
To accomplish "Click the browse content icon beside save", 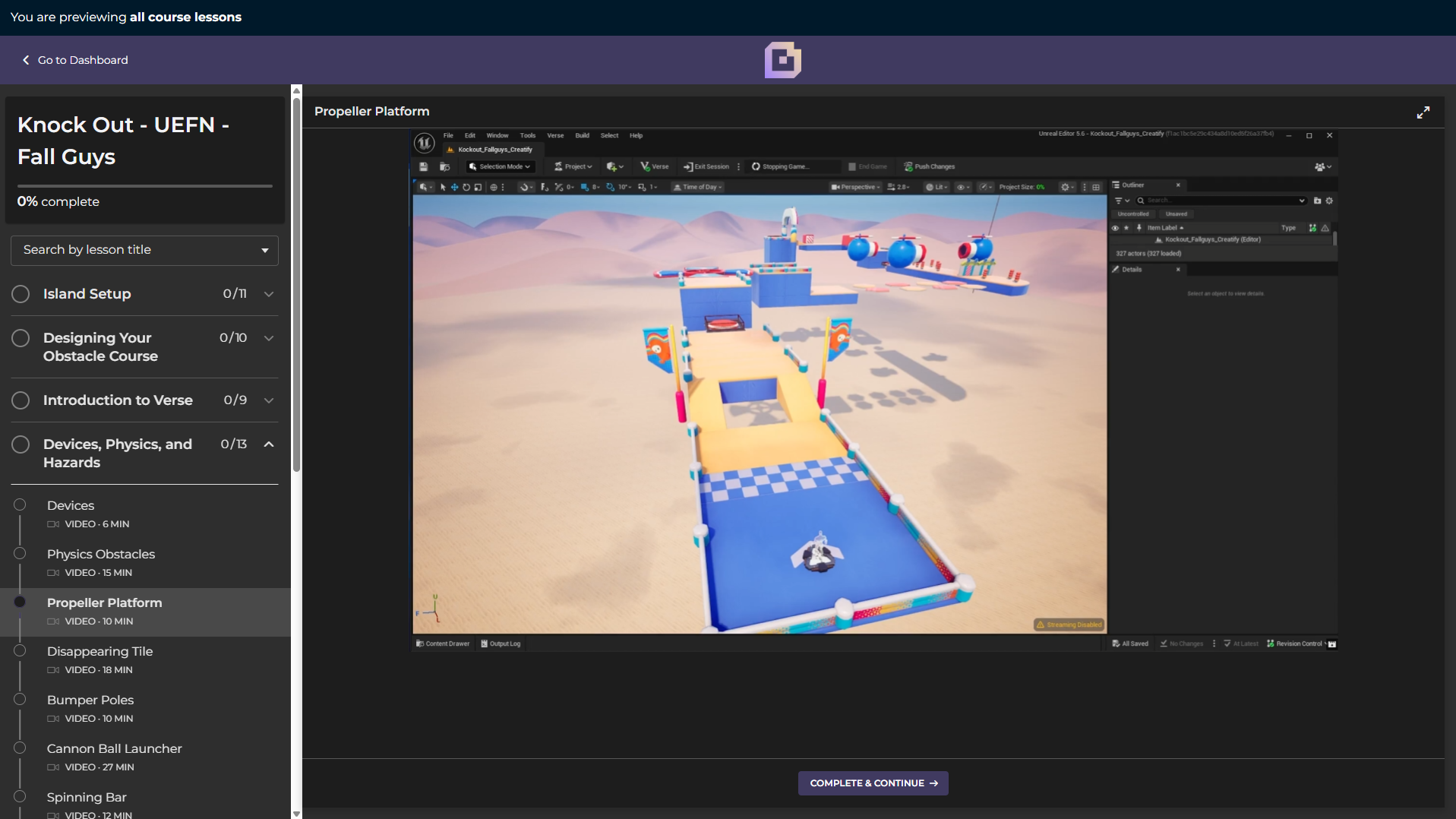I will click(445, 166).
